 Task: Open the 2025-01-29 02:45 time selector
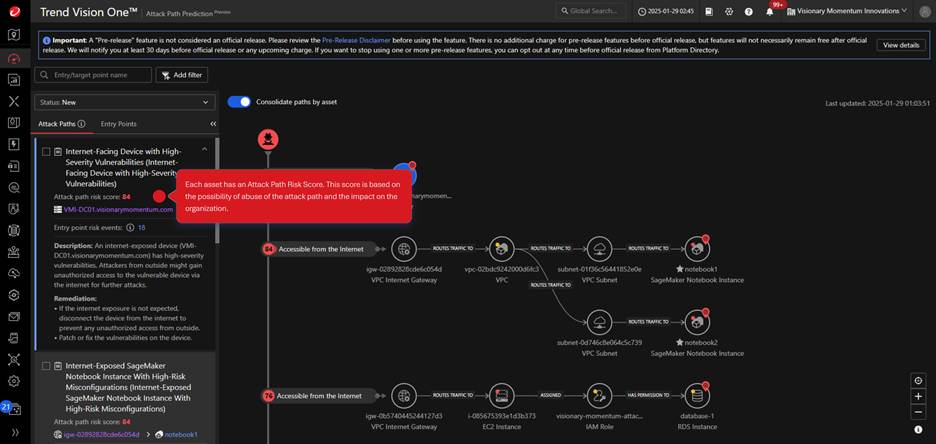click(666, 11)
